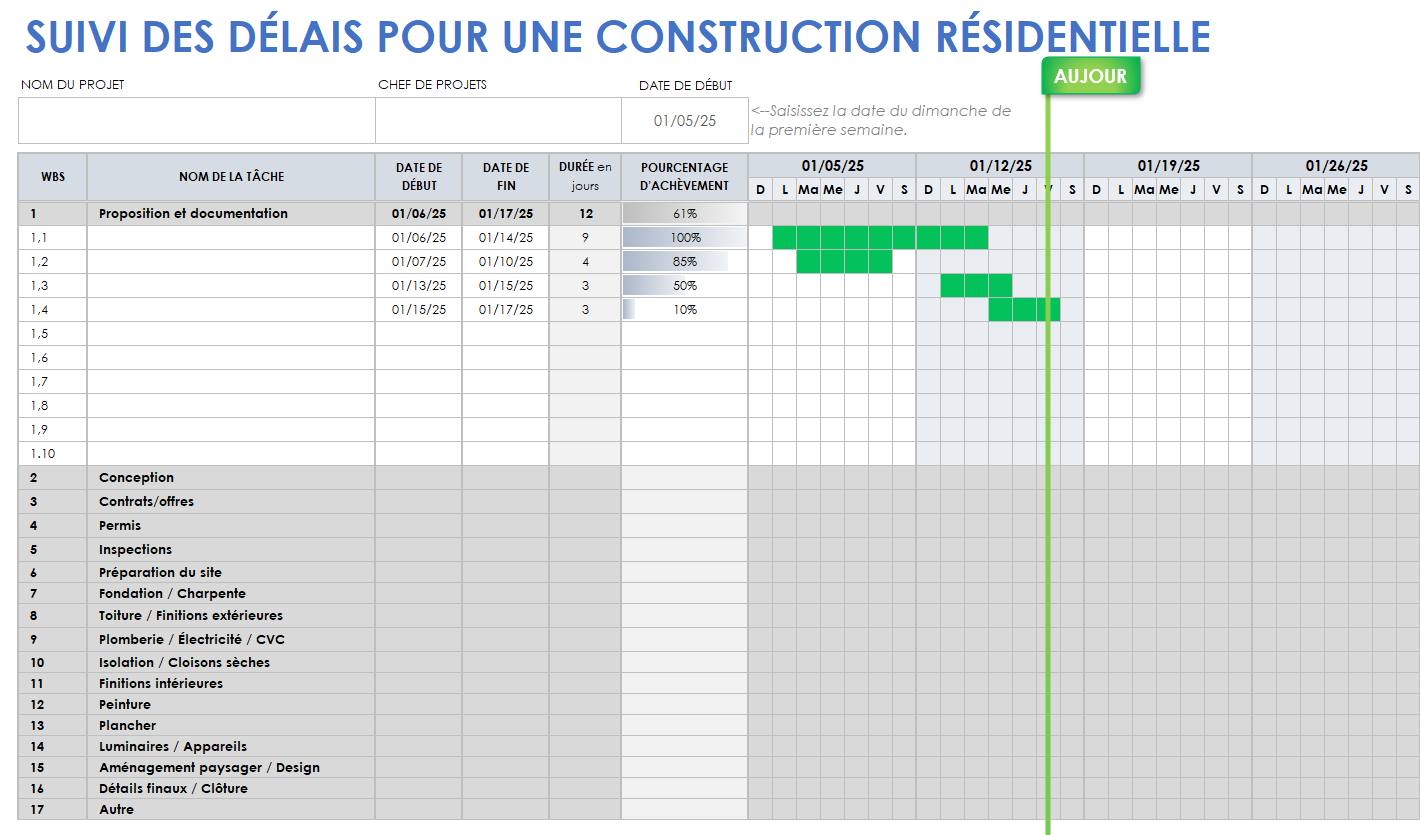Select 'Aménagement paysager / Design' row label
This screenshot has height=835, width=1420.
209,768
